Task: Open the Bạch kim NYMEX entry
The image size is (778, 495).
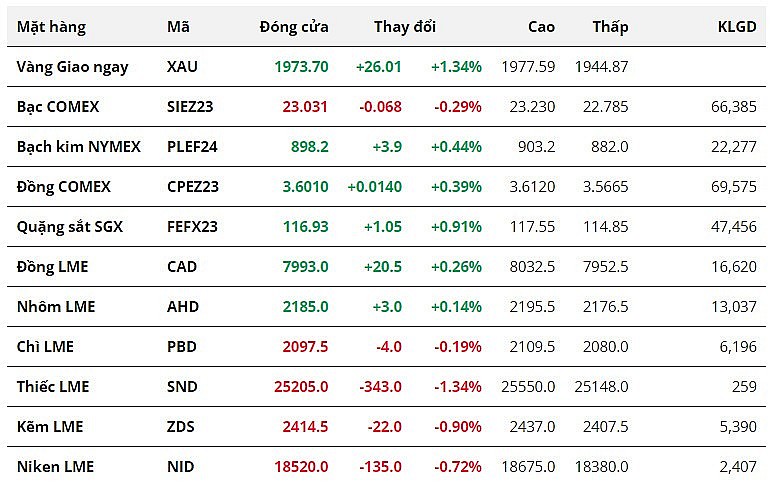Action: [x=79, y=147]
